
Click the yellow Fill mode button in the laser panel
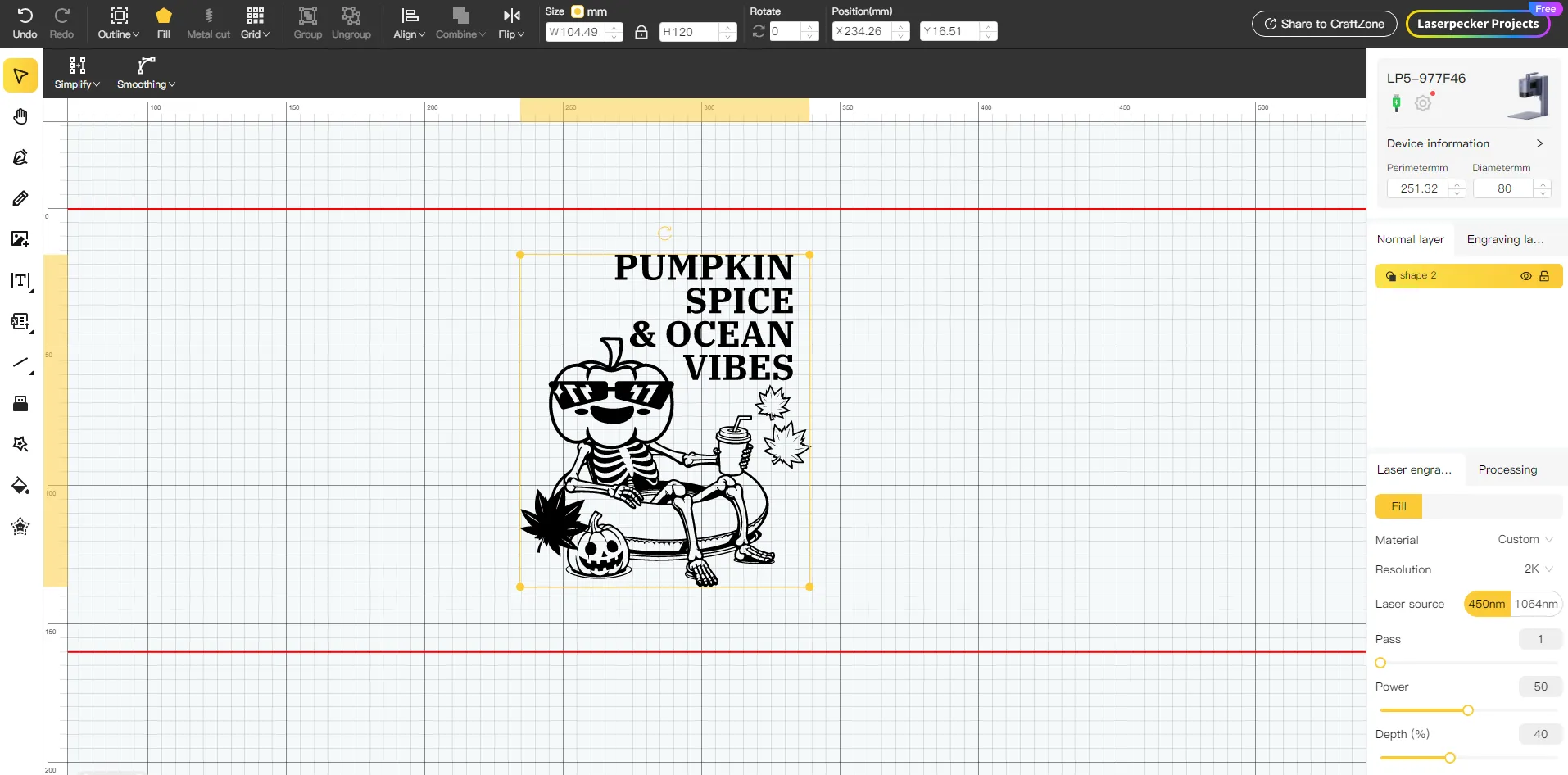pyautogui.click(x=1399, y=506)
